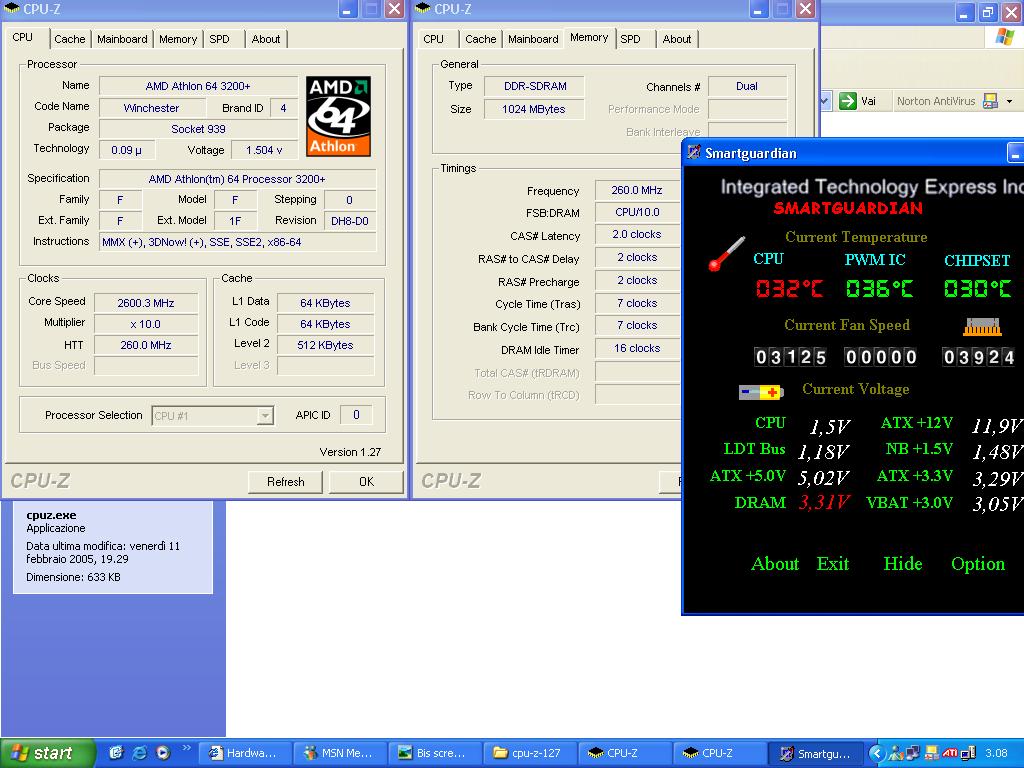Click the Revision value 'DH8-D0'
The width and height of the screenshot is (1024, 768).
(x=349, y=221)
